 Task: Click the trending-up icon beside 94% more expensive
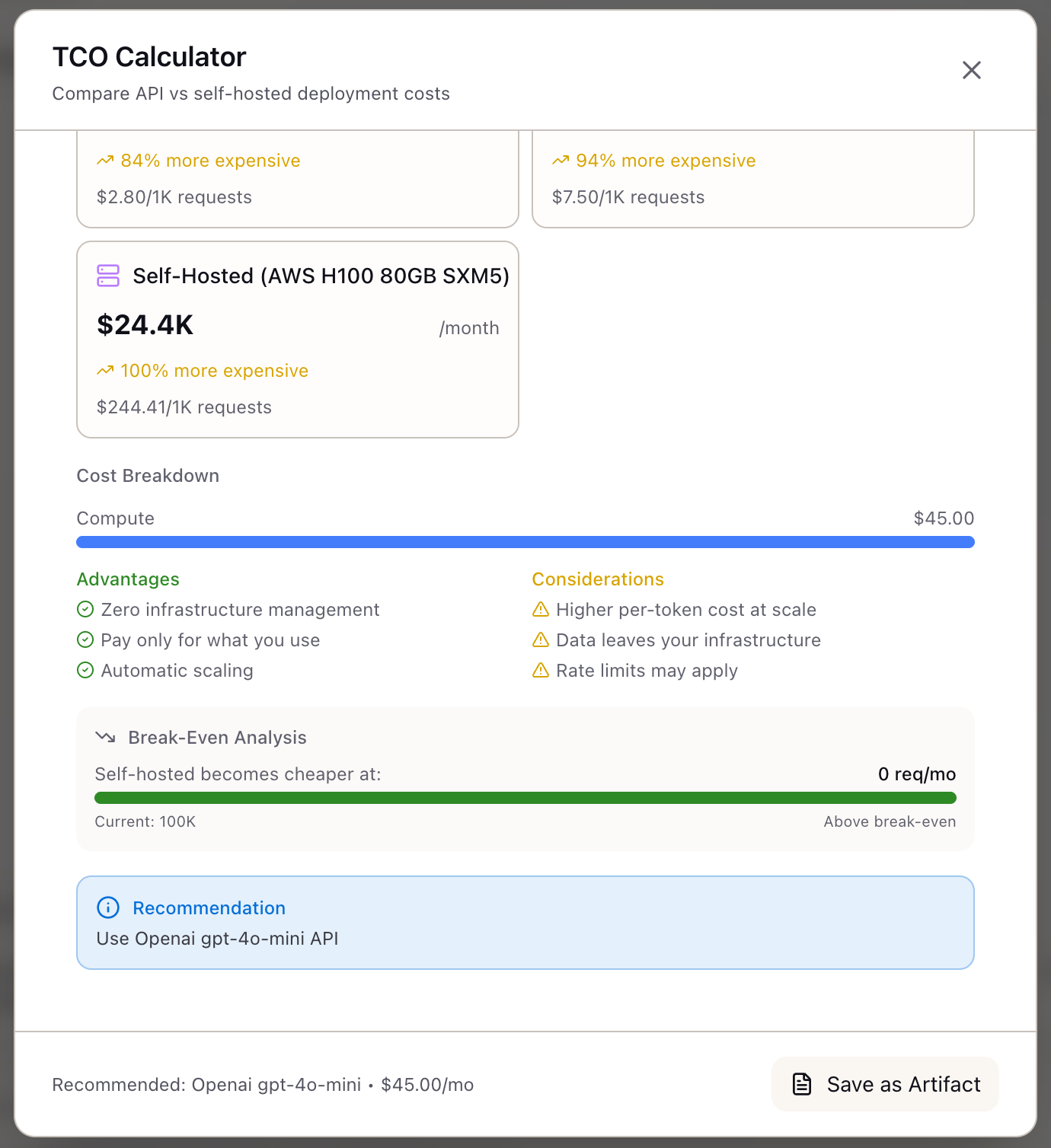pyautogui.click(x=561, y=160)
